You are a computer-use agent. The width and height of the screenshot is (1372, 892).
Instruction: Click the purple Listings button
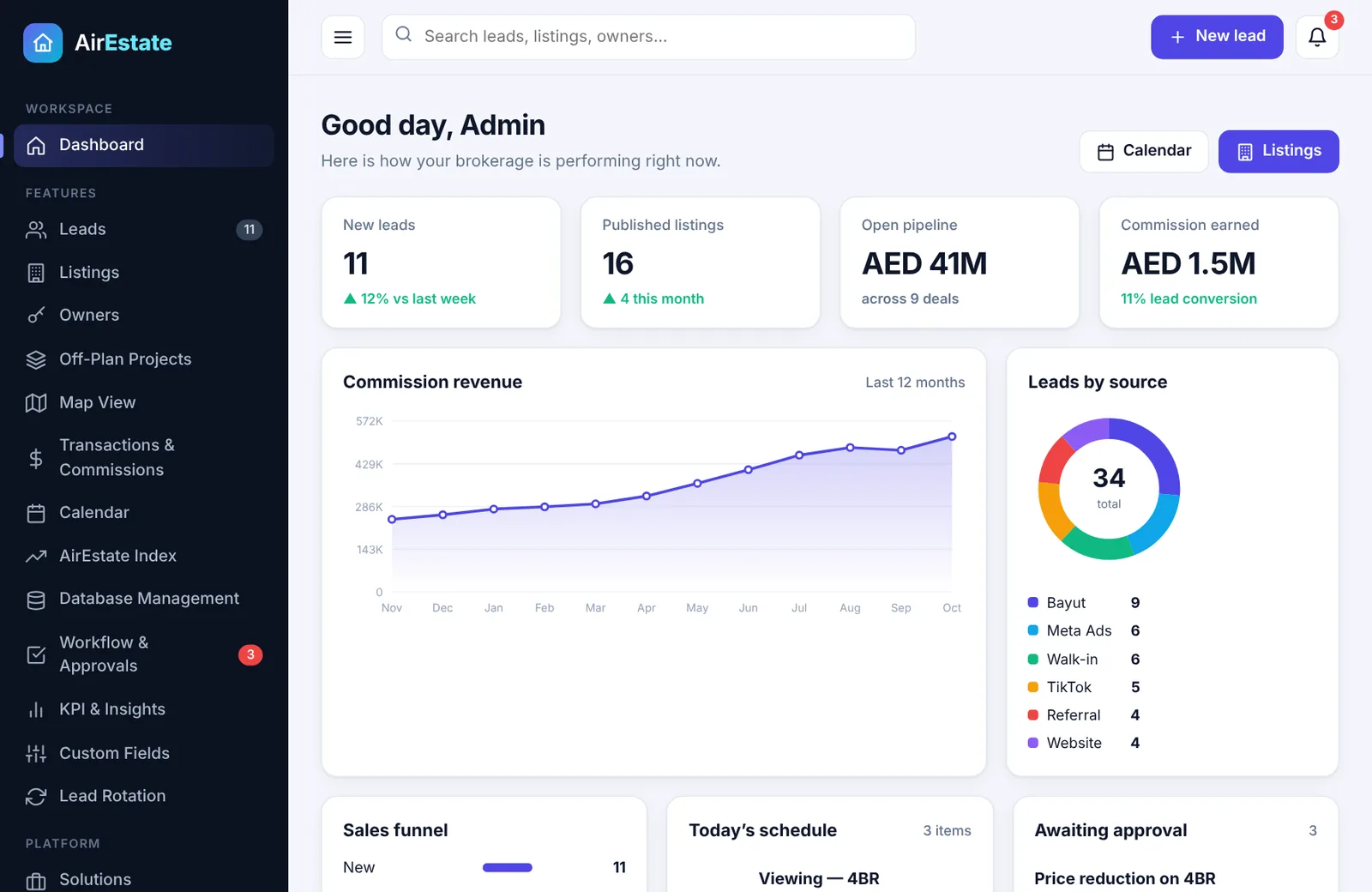point(1279,152)
